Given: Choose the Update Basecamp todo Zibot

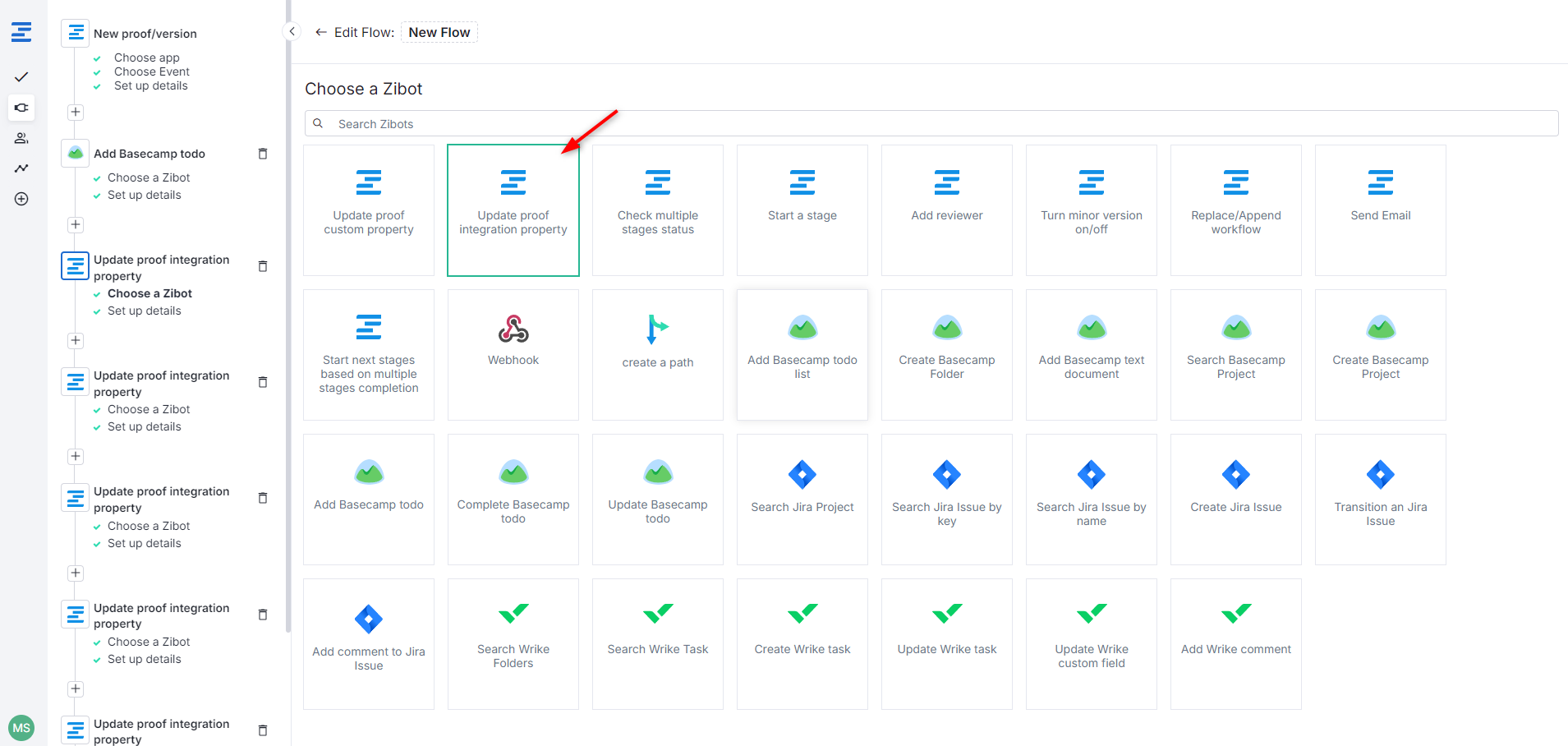Looking at the screenshot, I should point(658,500).
